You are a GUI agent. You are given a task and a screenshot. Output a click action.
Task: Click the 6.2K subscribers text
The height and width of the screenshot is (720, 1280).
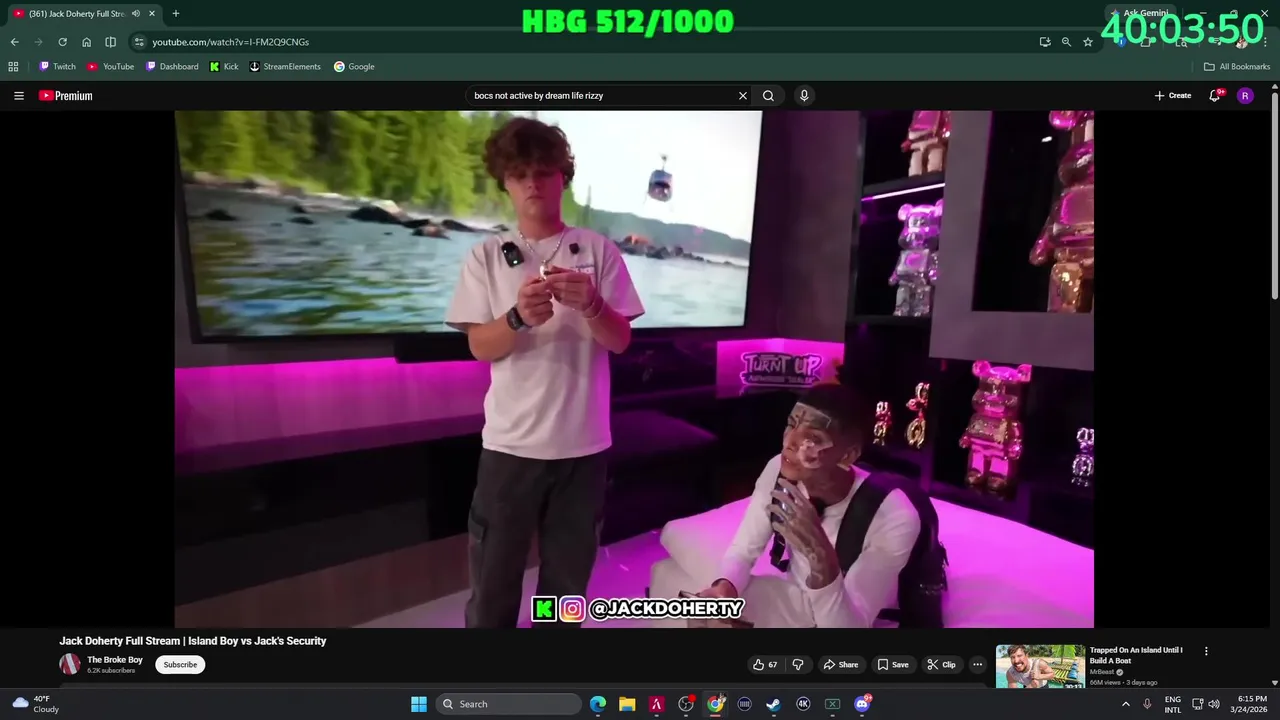pyautogui.click(x=111, y=671)
